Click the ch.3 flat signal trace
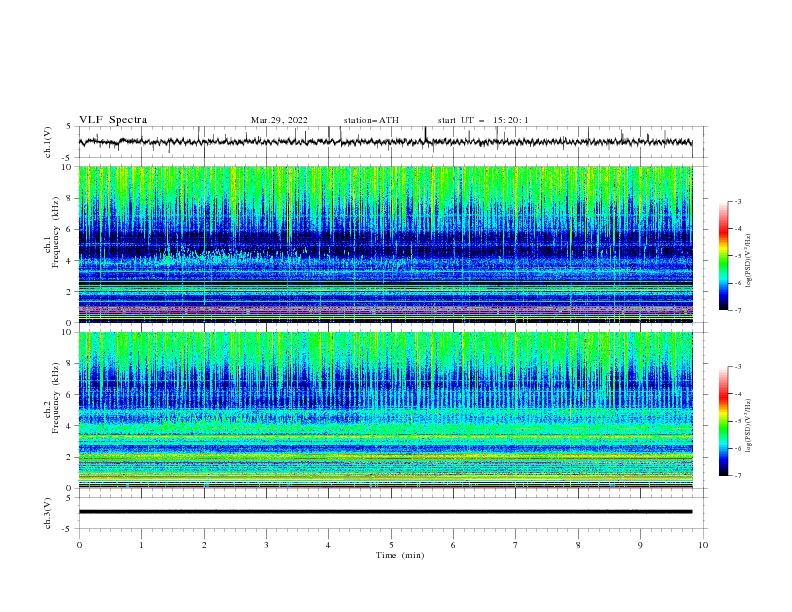This screenshot has width=792, height=612. (385, 512)
